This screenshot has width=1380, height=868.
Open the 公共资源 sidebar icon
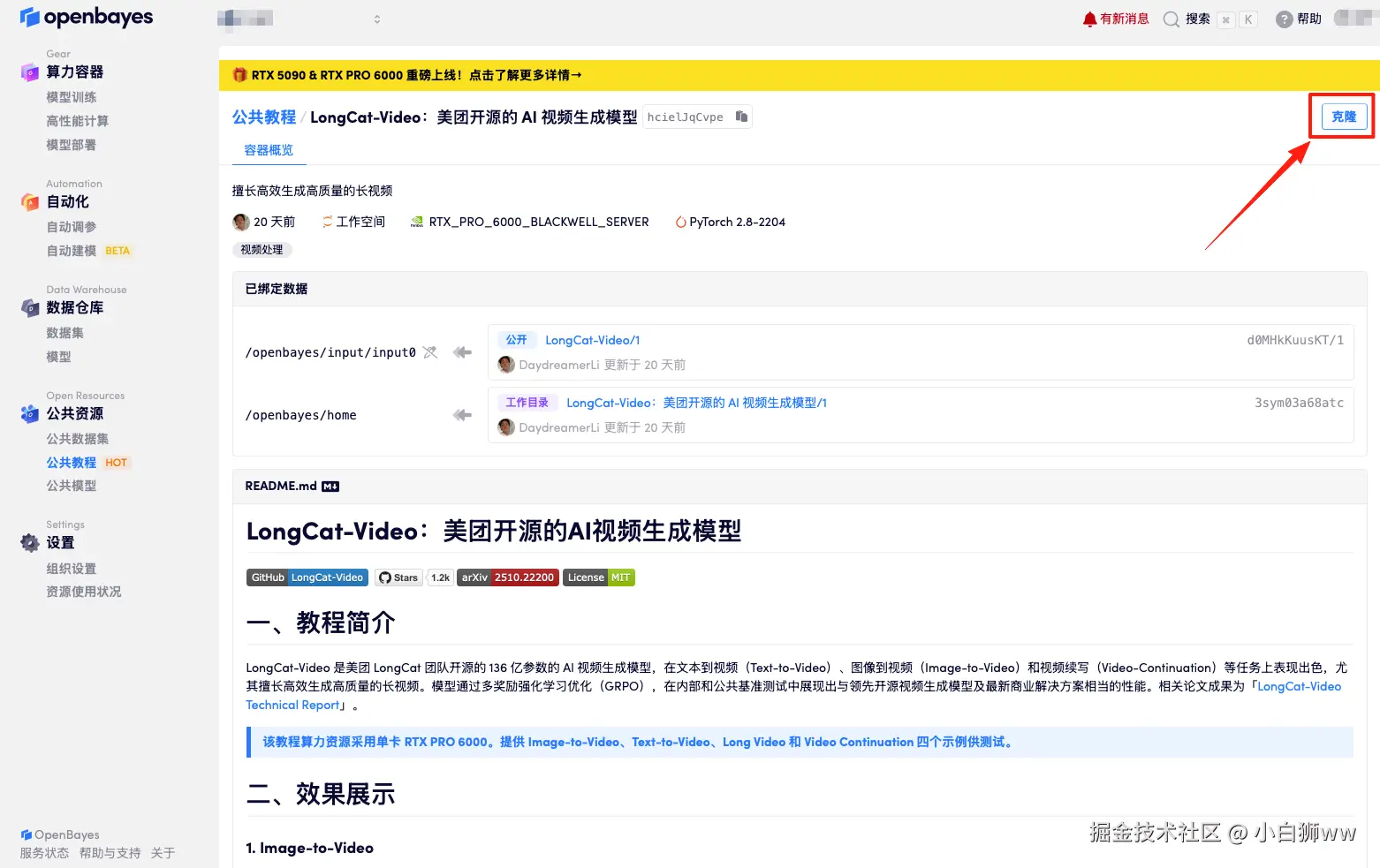click(30, 413)
